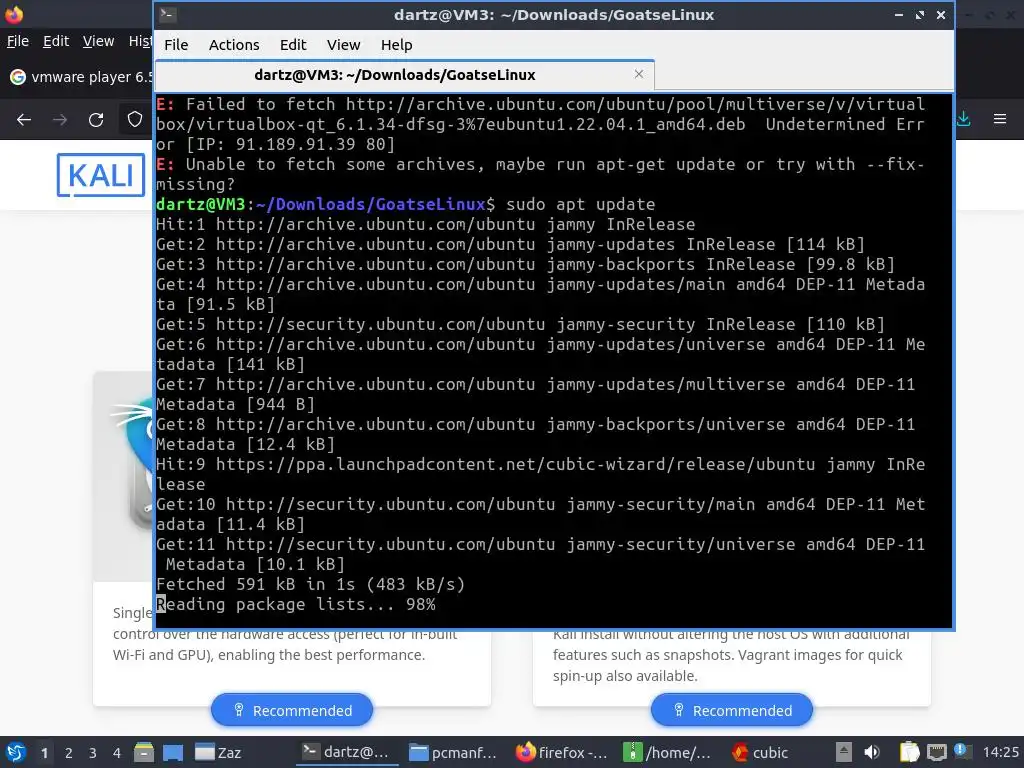The width and height of the screenshot is (1024, 768).
Task: Click the Firefox tracking protection shield icon
Action: [135, 119]
